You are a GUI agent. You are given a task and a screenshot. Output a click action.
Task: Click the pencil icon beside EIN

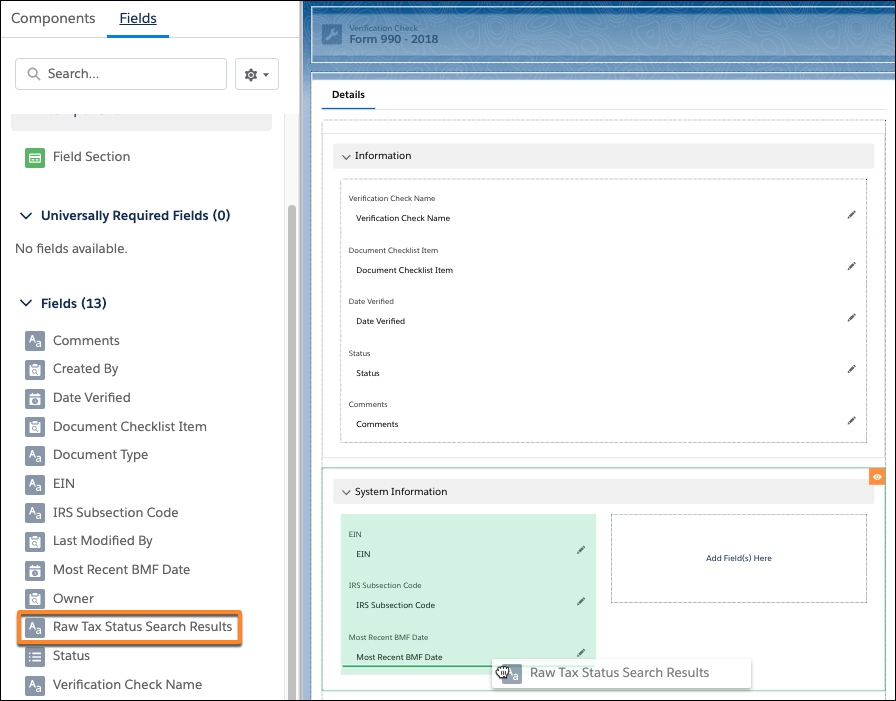581,550
